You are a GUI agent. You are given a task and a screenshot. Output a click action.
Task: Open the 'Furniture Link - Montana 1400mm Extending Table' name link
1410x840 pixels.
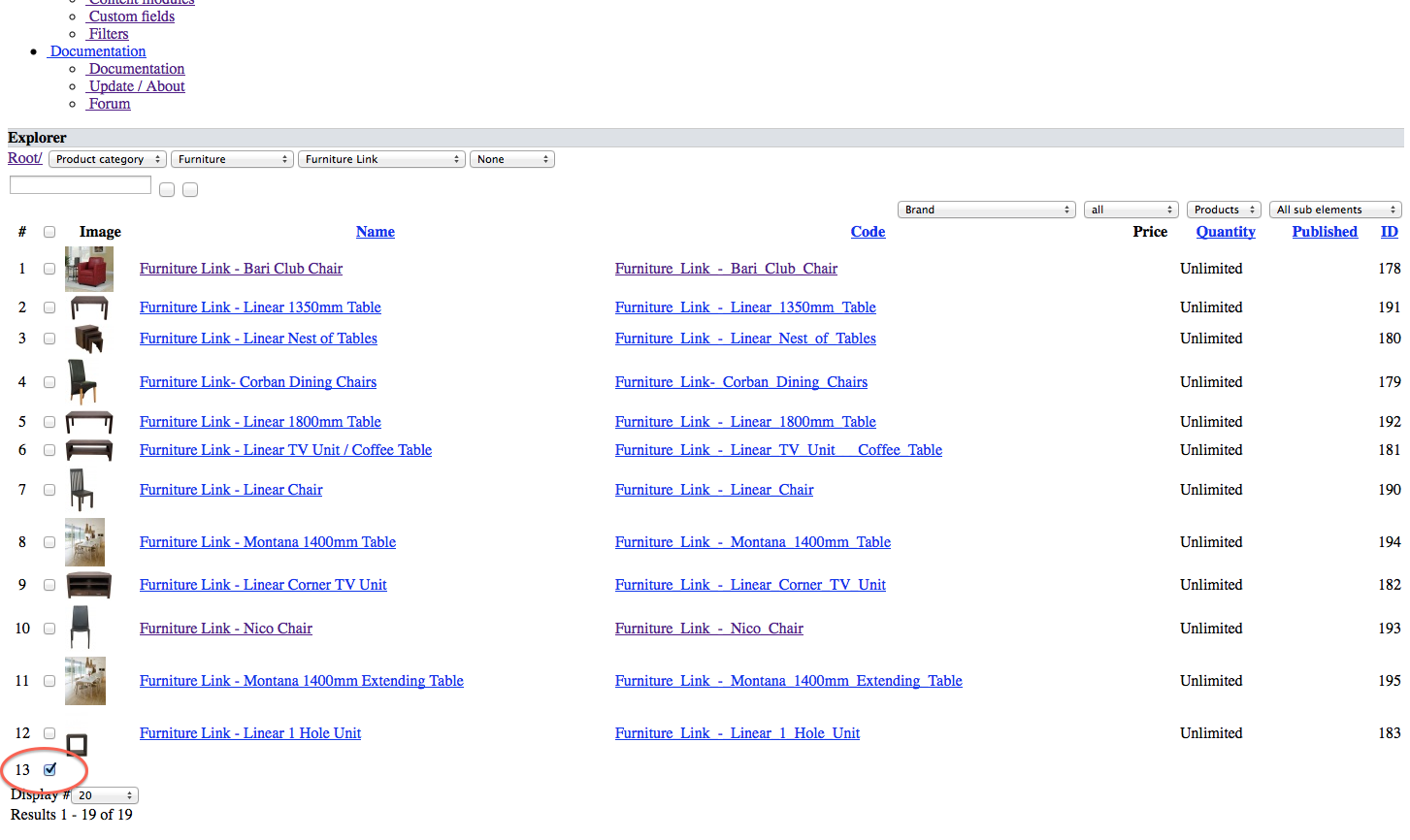coord(302,681)
